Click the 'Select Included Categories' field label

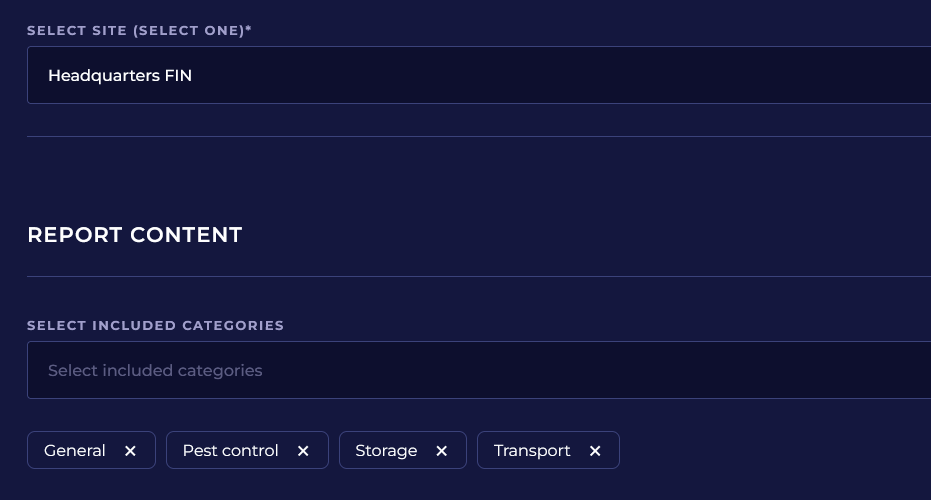coord(155,325)
